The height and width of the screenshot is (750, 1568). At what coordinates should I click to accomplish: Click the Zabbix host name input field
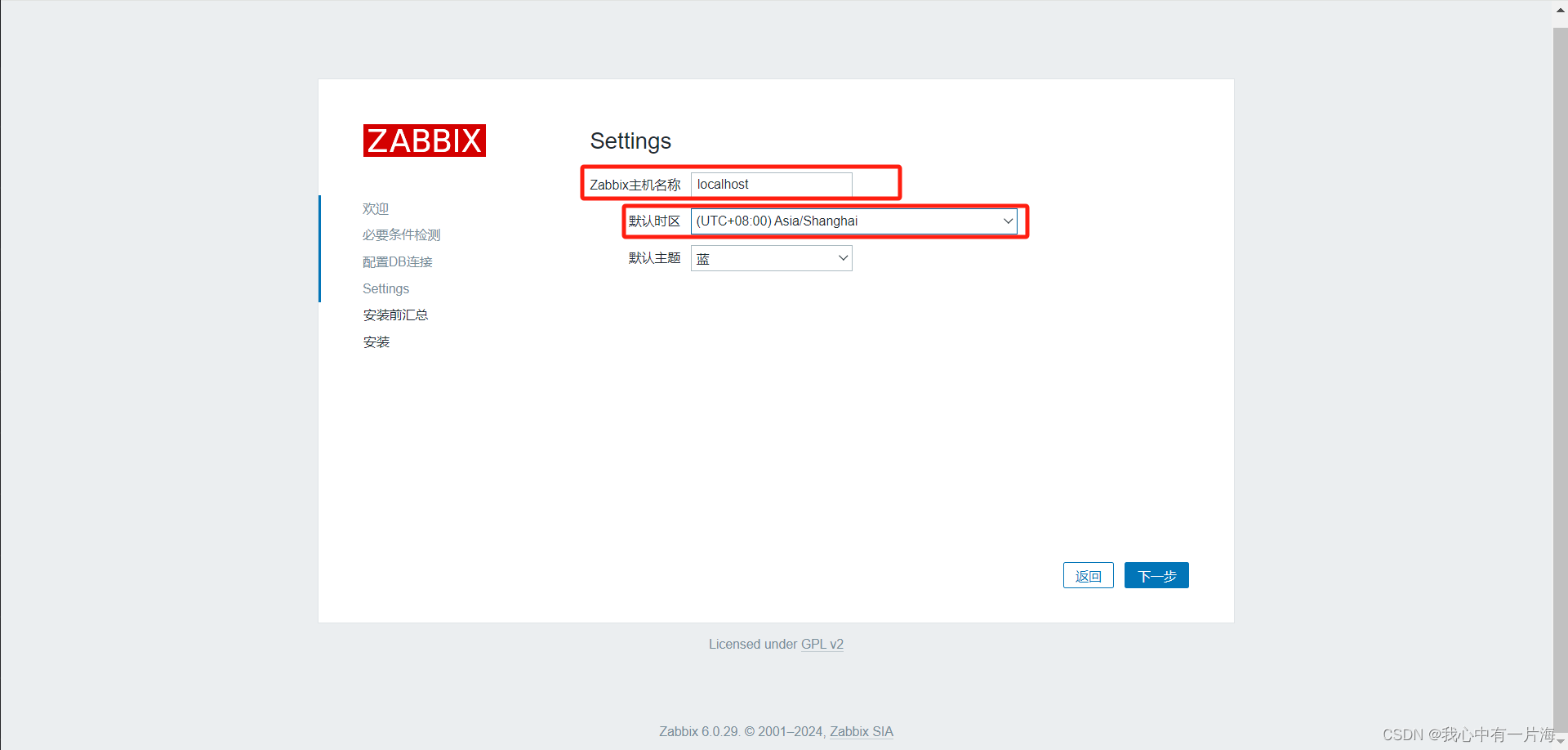click(x=772, y=185)
